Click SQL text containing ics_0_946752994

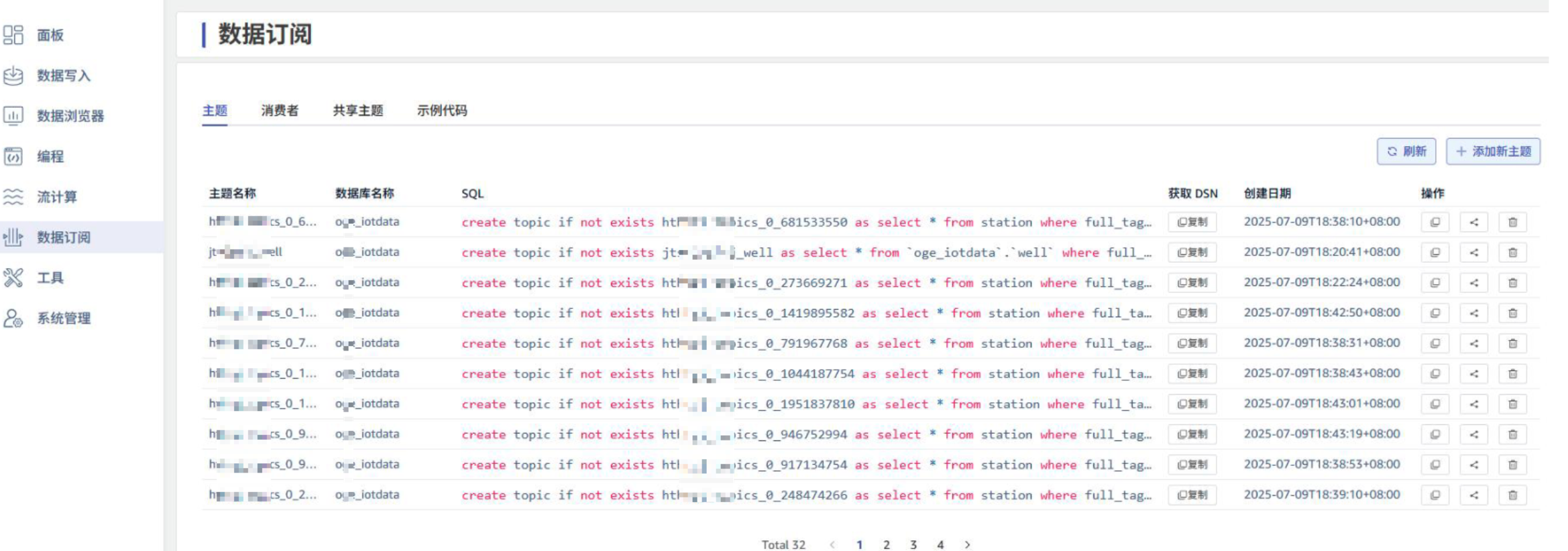click(x=807, y=434)
